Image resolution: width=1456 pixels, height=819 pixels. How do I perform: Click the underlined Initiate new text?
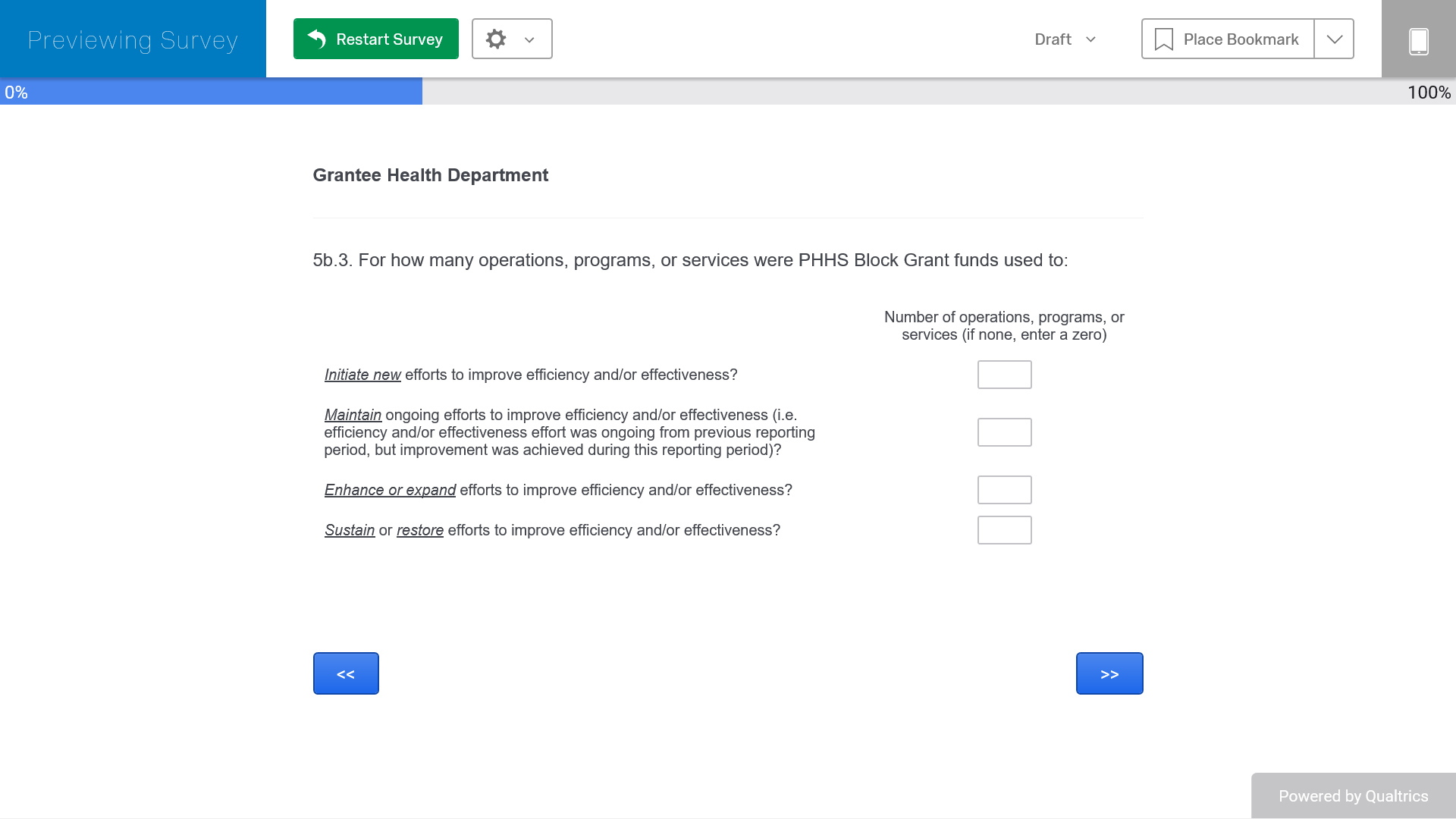362,375
